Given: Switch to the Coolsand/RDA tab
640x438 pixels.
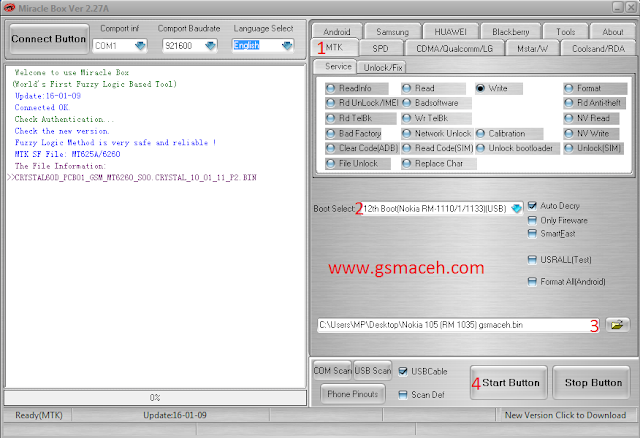Looking at the screenshot, I should pyautogui.click(x=598, y=49).
